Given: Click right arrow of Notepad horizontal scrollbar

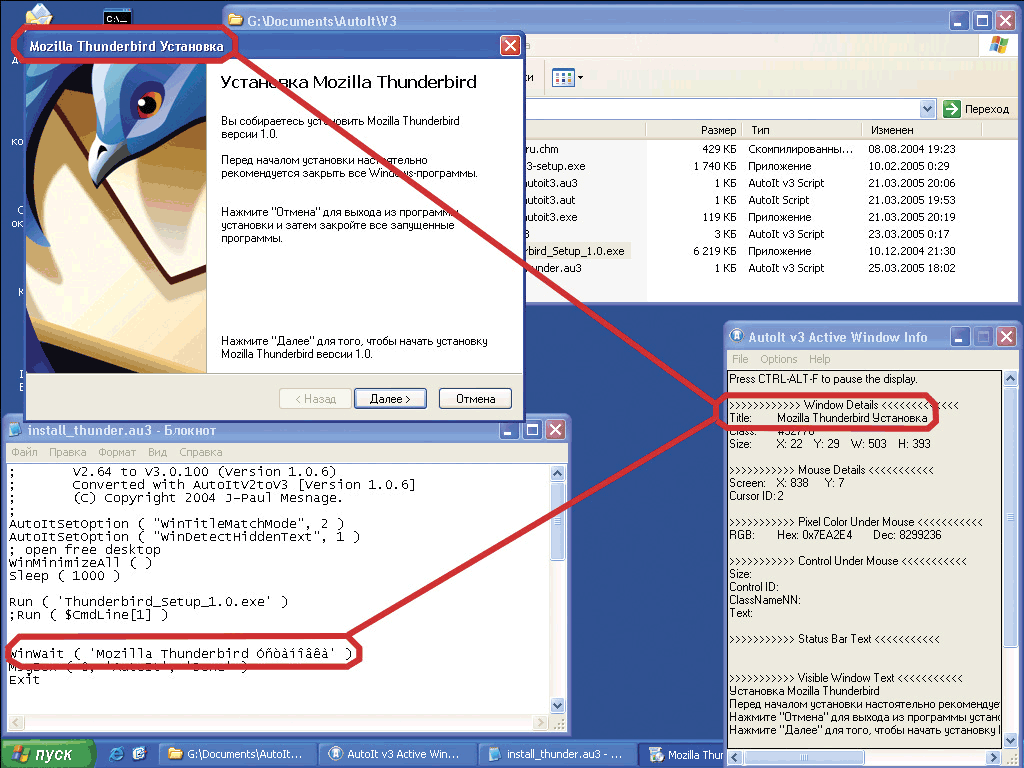Looking at the screenshot, I should (x=540, y=722).
